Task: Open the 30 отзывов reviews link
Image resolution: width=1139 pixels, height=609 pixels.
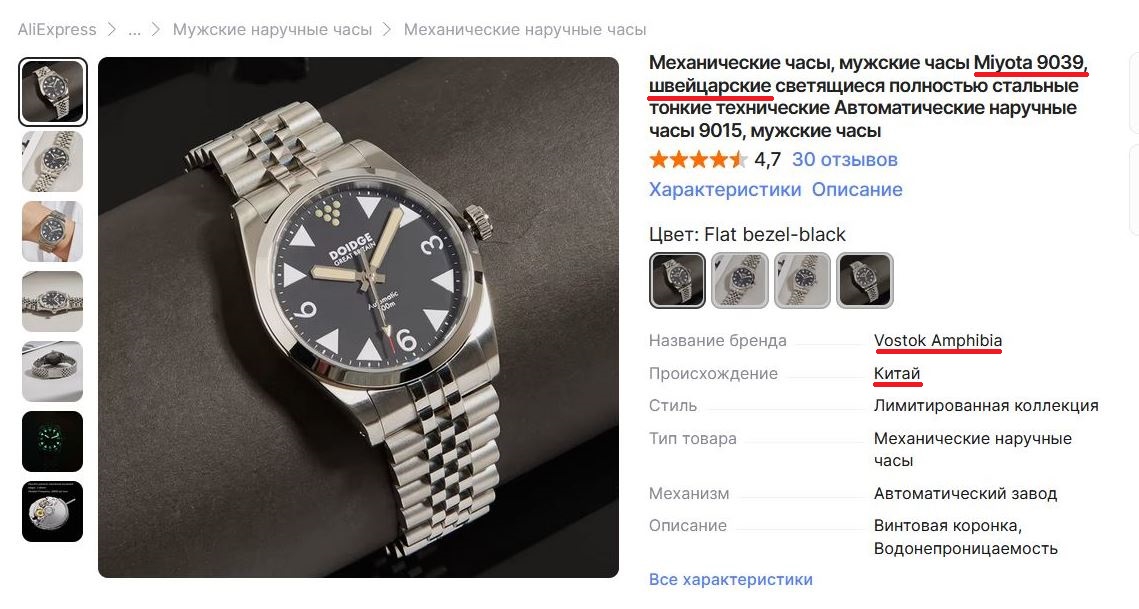Action: pyautogui.click(x=844, y=159)
